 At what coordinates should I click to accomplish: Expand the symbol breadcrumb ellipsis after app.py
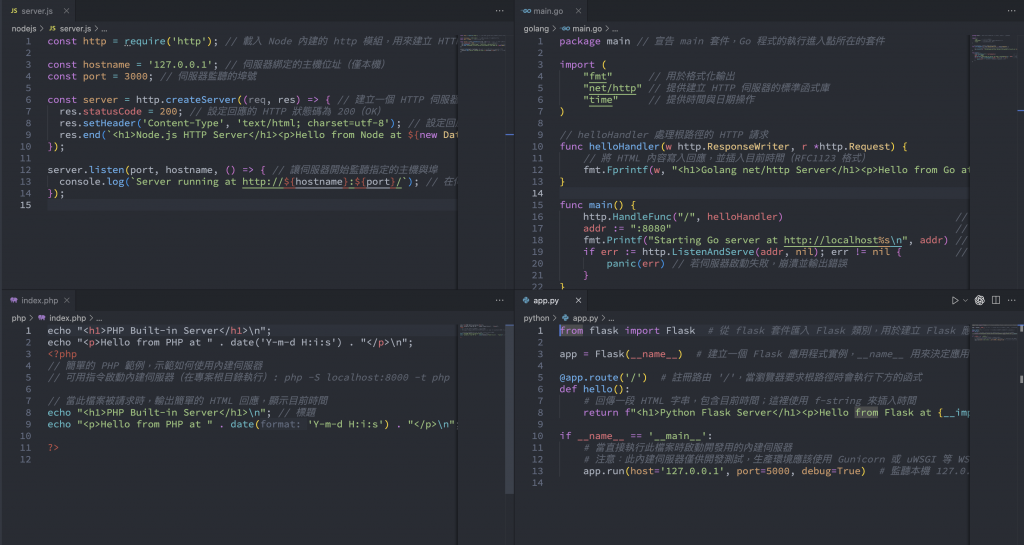click(611, 318)
